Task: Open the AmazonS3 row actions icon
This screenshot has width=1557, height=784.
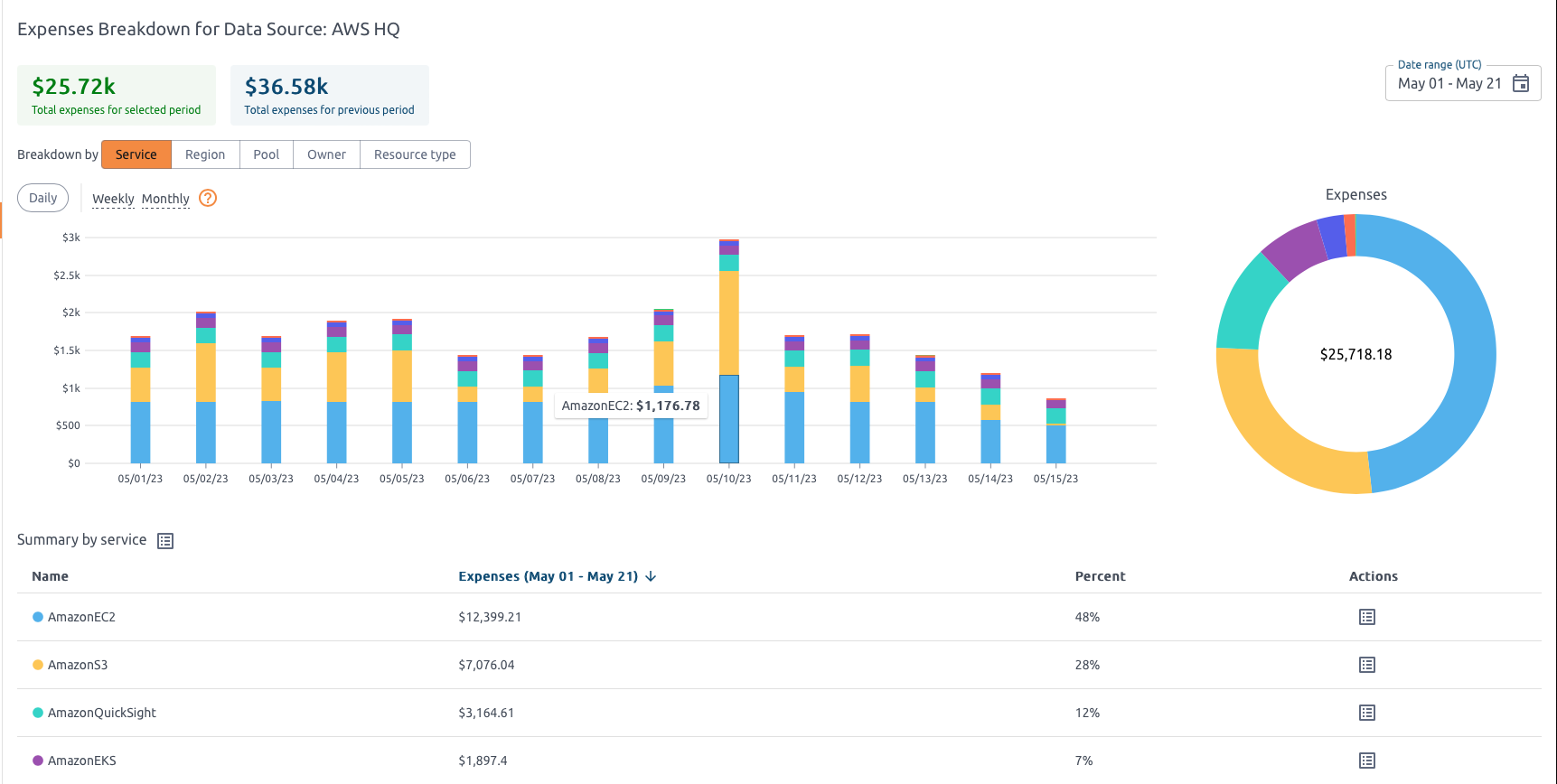Action: (1366, 665)
